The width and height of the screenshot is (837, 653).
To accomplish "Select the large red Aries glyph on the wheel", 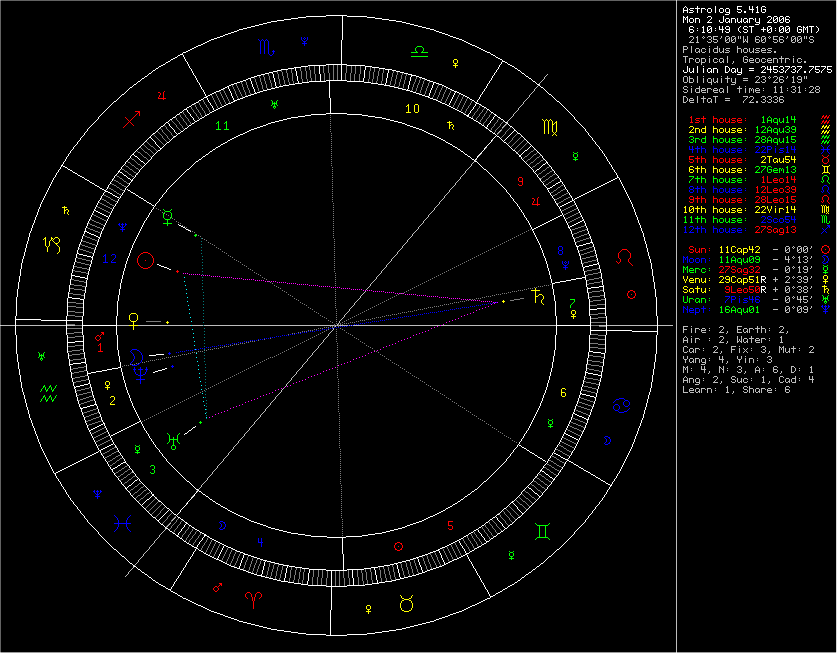I will pos(253,600).
